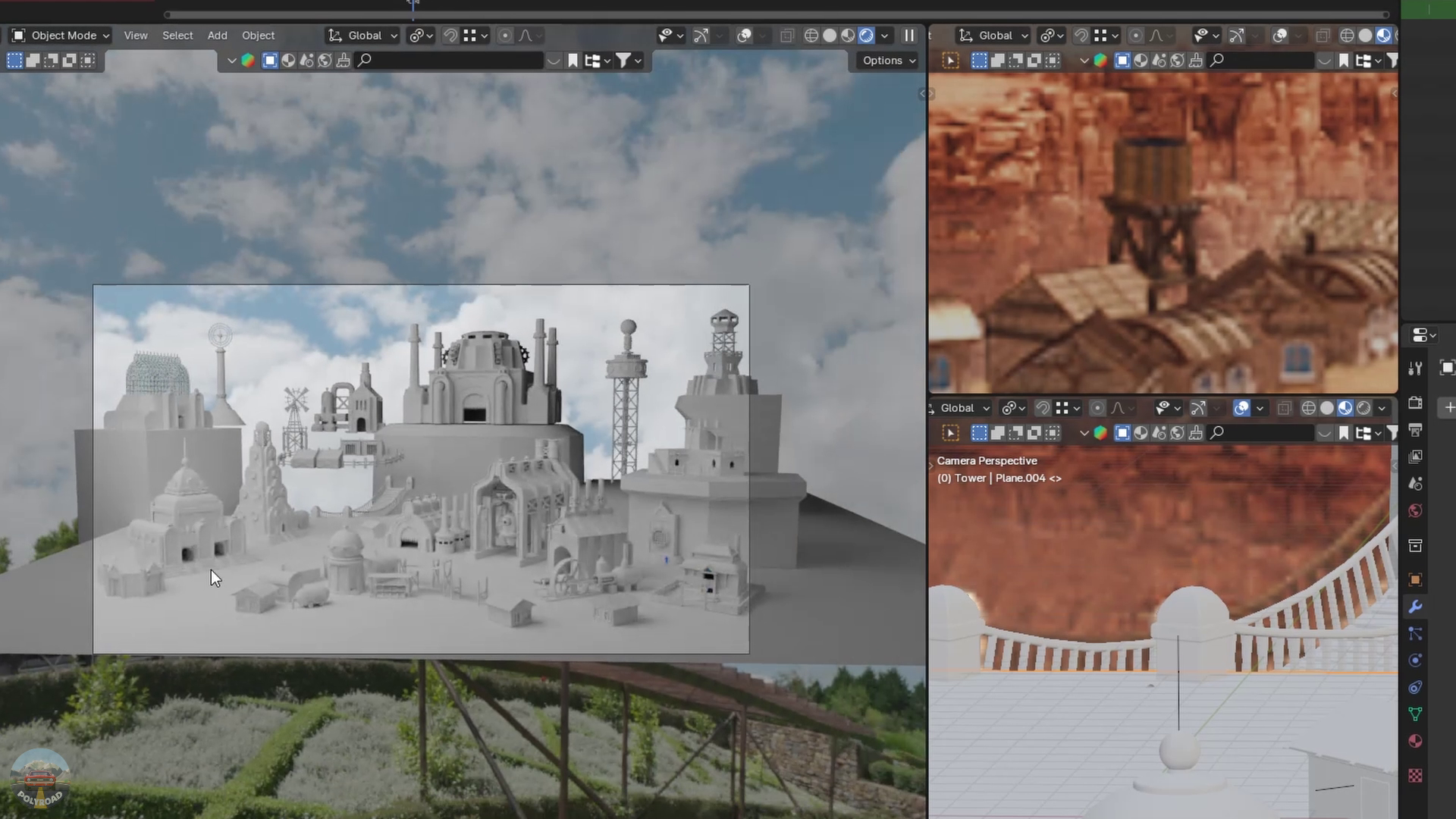Open the Options dropdown
Viewport: 1456px width, 819px height.
pos(889,61)
